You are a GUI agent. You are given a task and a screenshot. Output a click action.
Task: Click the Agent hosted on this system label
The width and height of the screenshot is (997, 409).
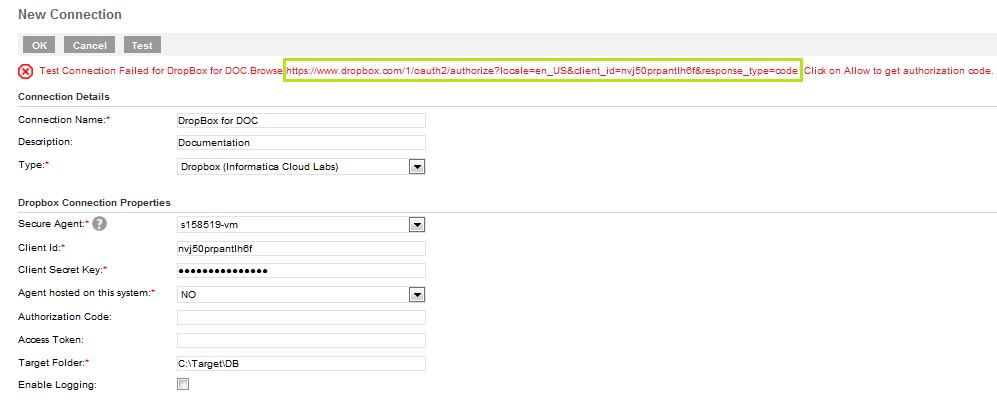coord(85,293)
